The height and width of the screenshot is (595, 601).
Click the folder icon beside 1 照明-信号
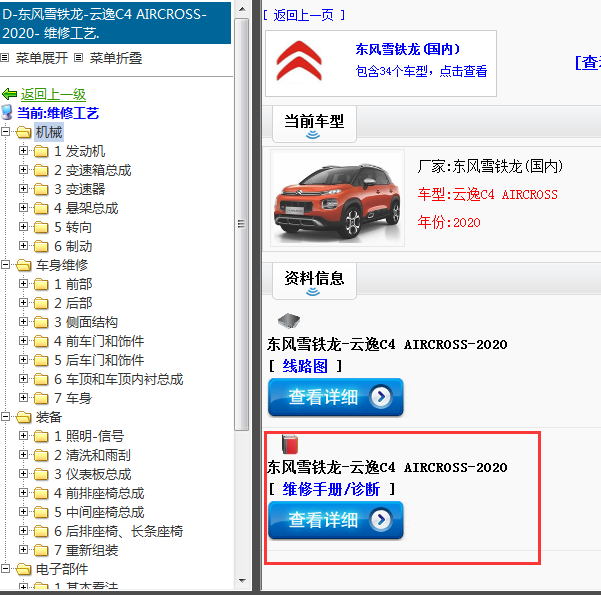41,436
